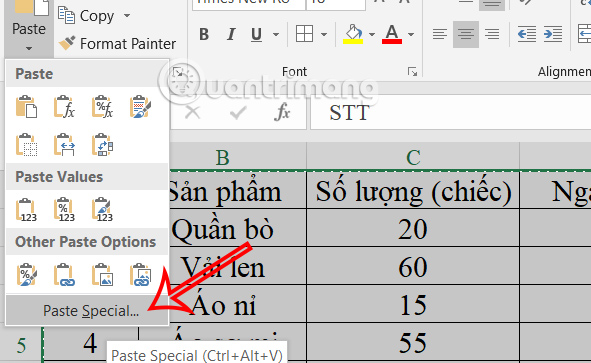591x363 pixels.
Task: Toggle Italic formatting
Action: [231, 34]
